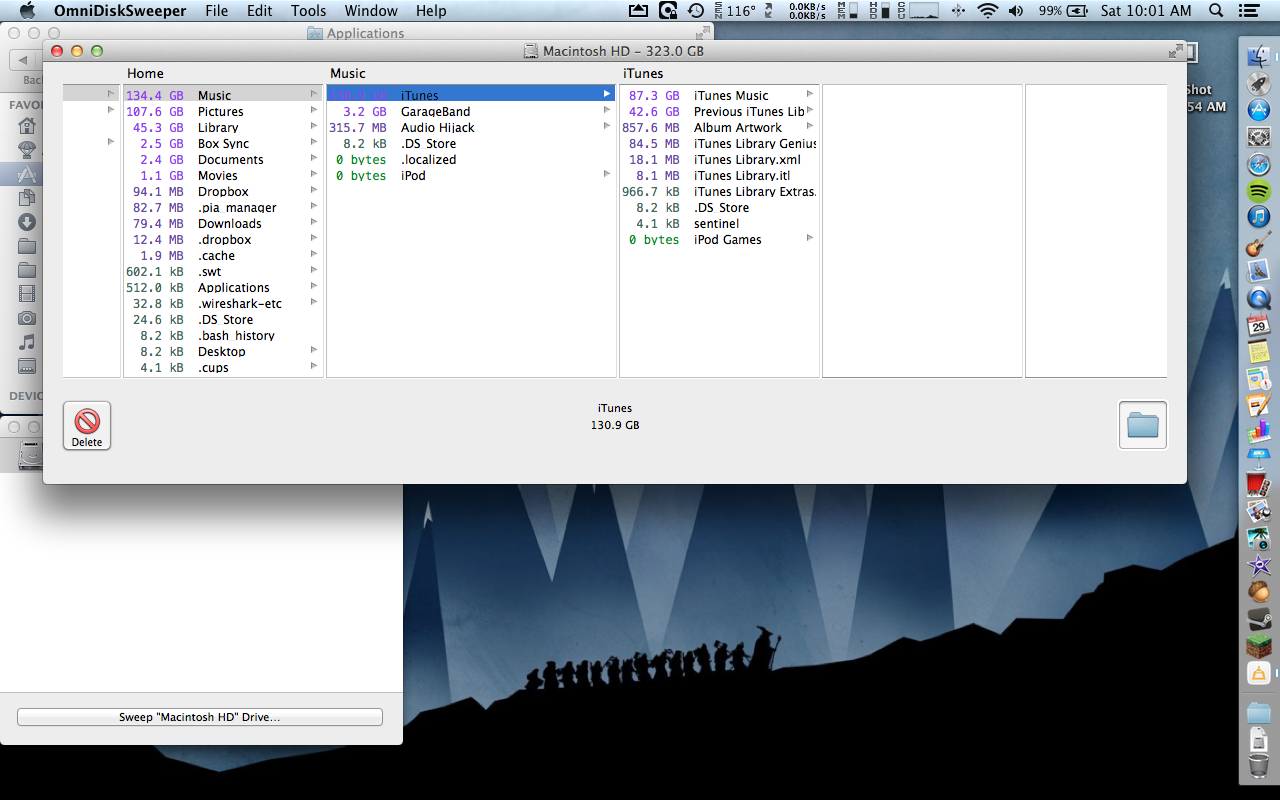
Task: Click Pictures camera icon in Finder sidebar
Action: coord(27,318)
